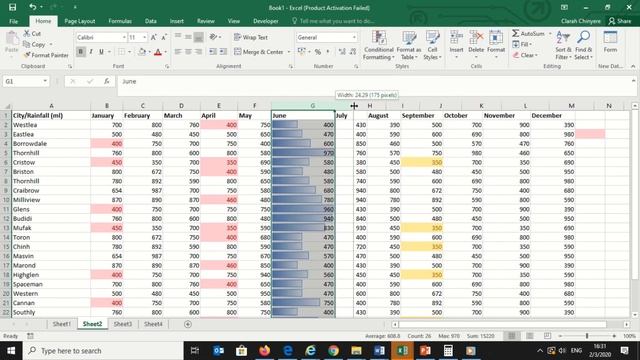Open Find & Select menu
The height and width of the screenshot is (360, 640).
click(x=583, y=45)
